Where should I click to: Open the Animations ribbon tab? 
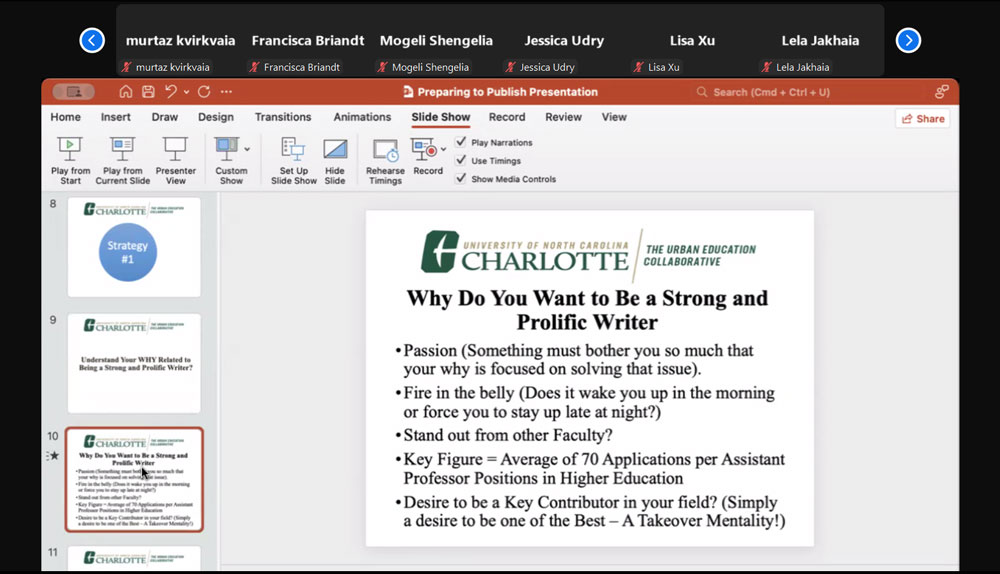coord(362,117)
